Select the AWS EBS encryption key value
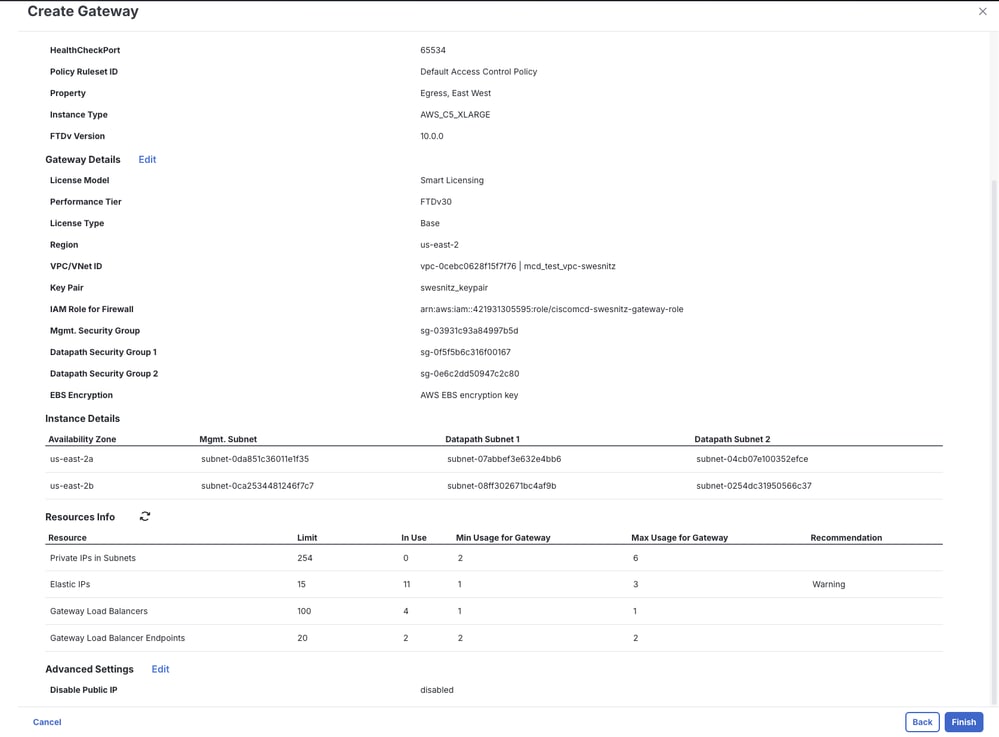 tap(469, 396)
